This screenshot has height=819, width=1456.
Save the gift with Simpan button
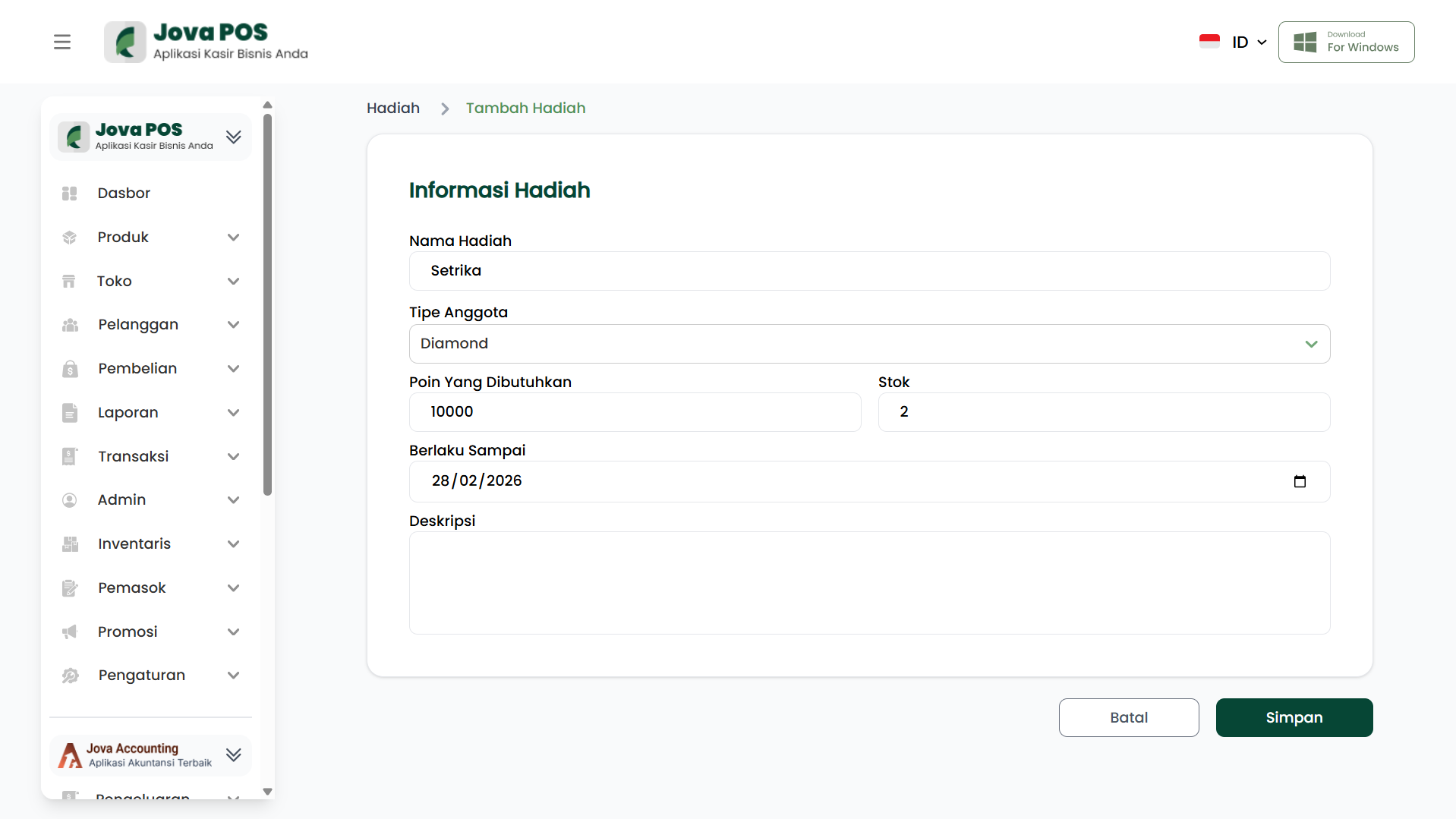(x=1294, y=717)
